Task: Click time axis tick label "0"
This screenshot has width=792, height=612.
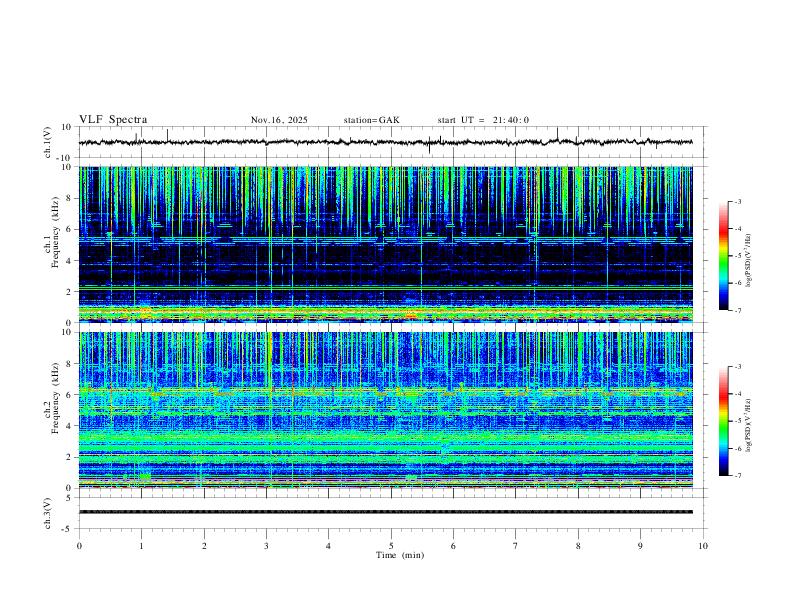Action: click(x=79, y=546)
